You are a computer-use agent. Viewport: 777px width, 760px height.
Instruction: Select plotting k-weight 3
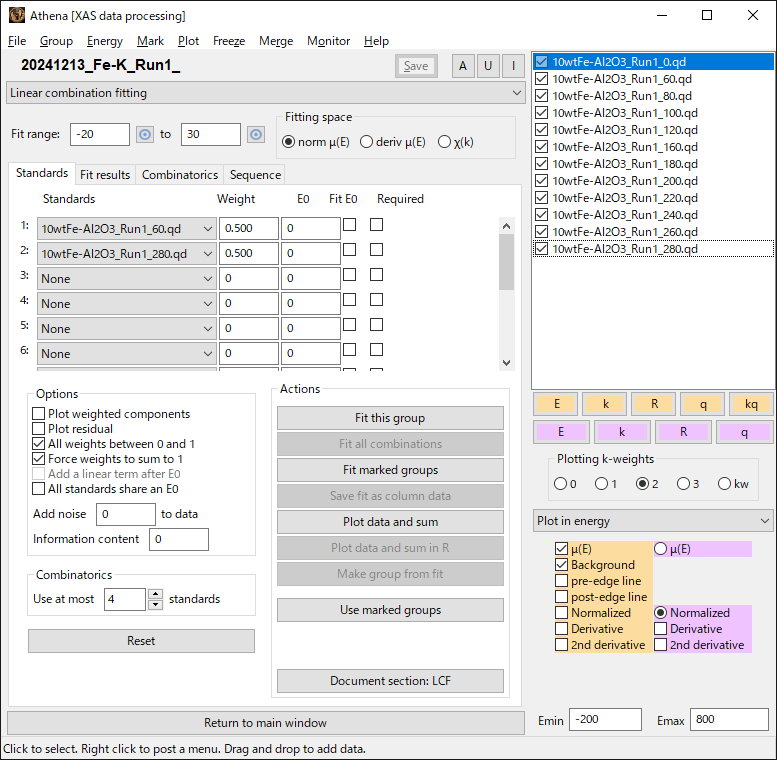683,484
